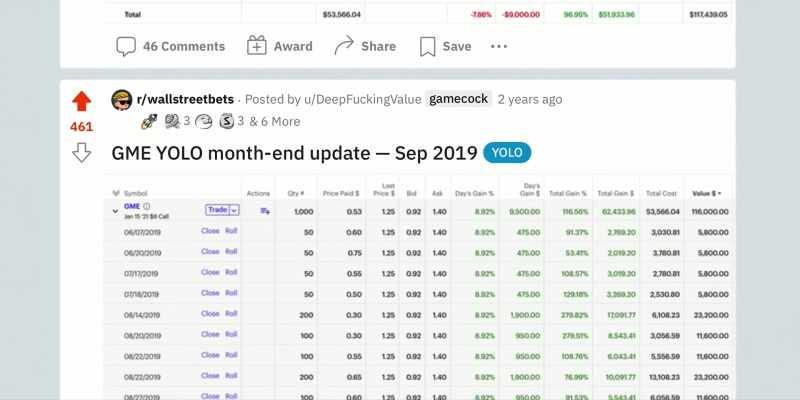Click the Total Cost column header
This screenshot has height=400, width=800.
pos(661,193)
